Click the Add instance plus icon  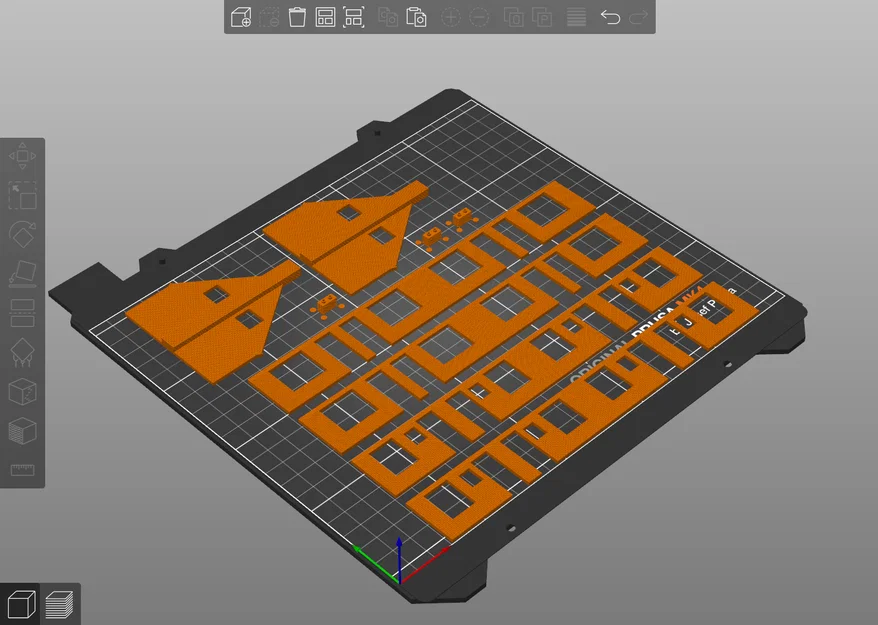(x=451, y=17)
